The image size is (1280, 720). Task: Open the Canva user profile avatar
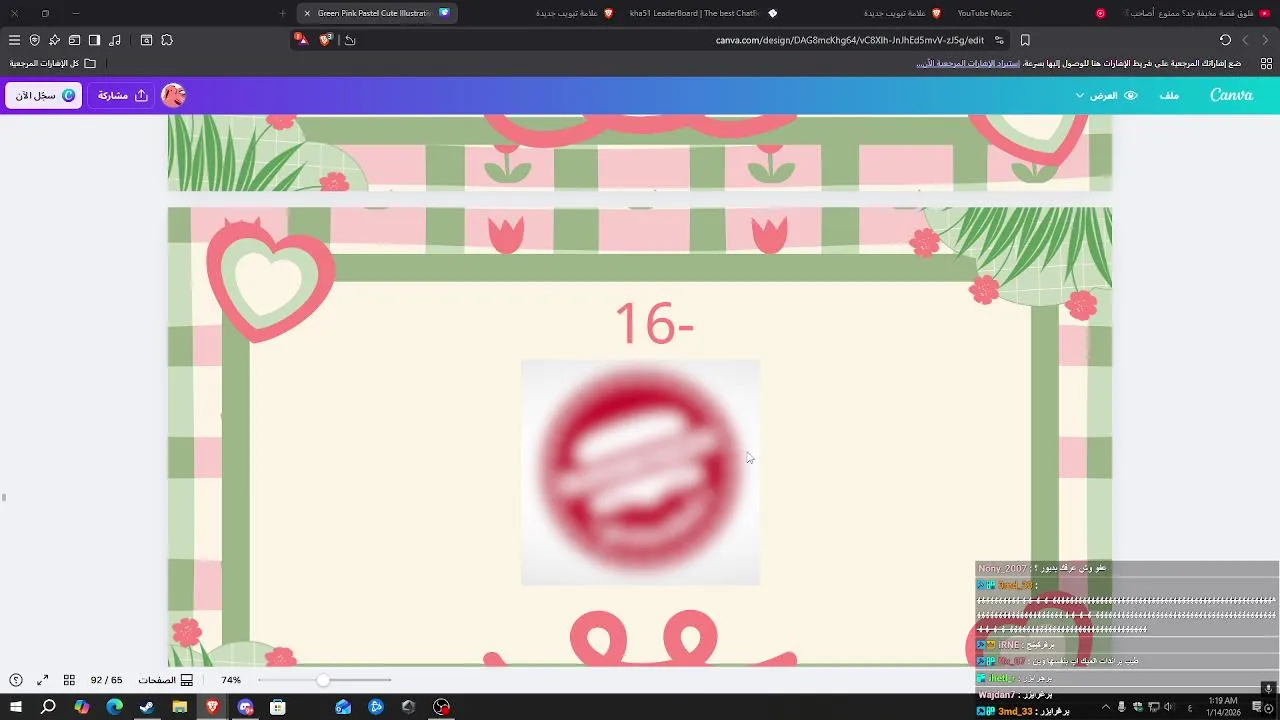[x=173, y=95]
